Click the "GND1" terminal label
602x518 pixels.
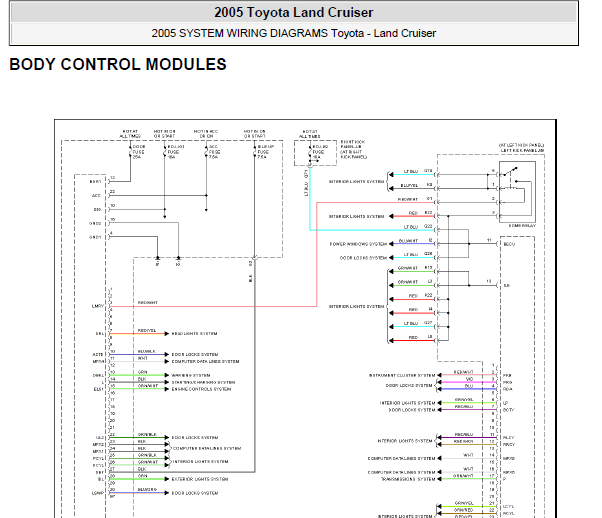click(95, 237)
